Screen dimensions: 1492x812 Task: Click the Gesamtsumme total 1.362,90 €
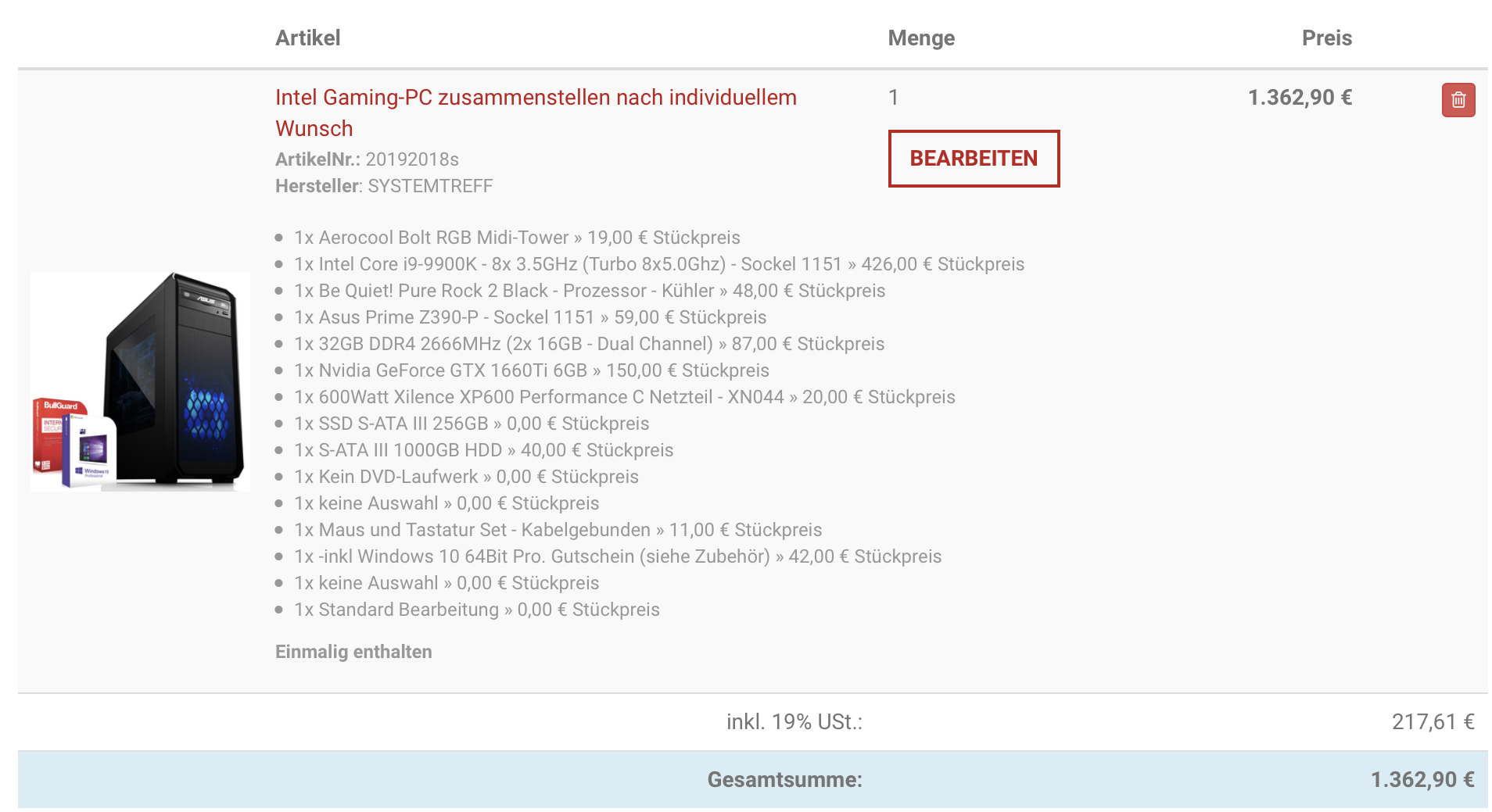coord(1422,780)
